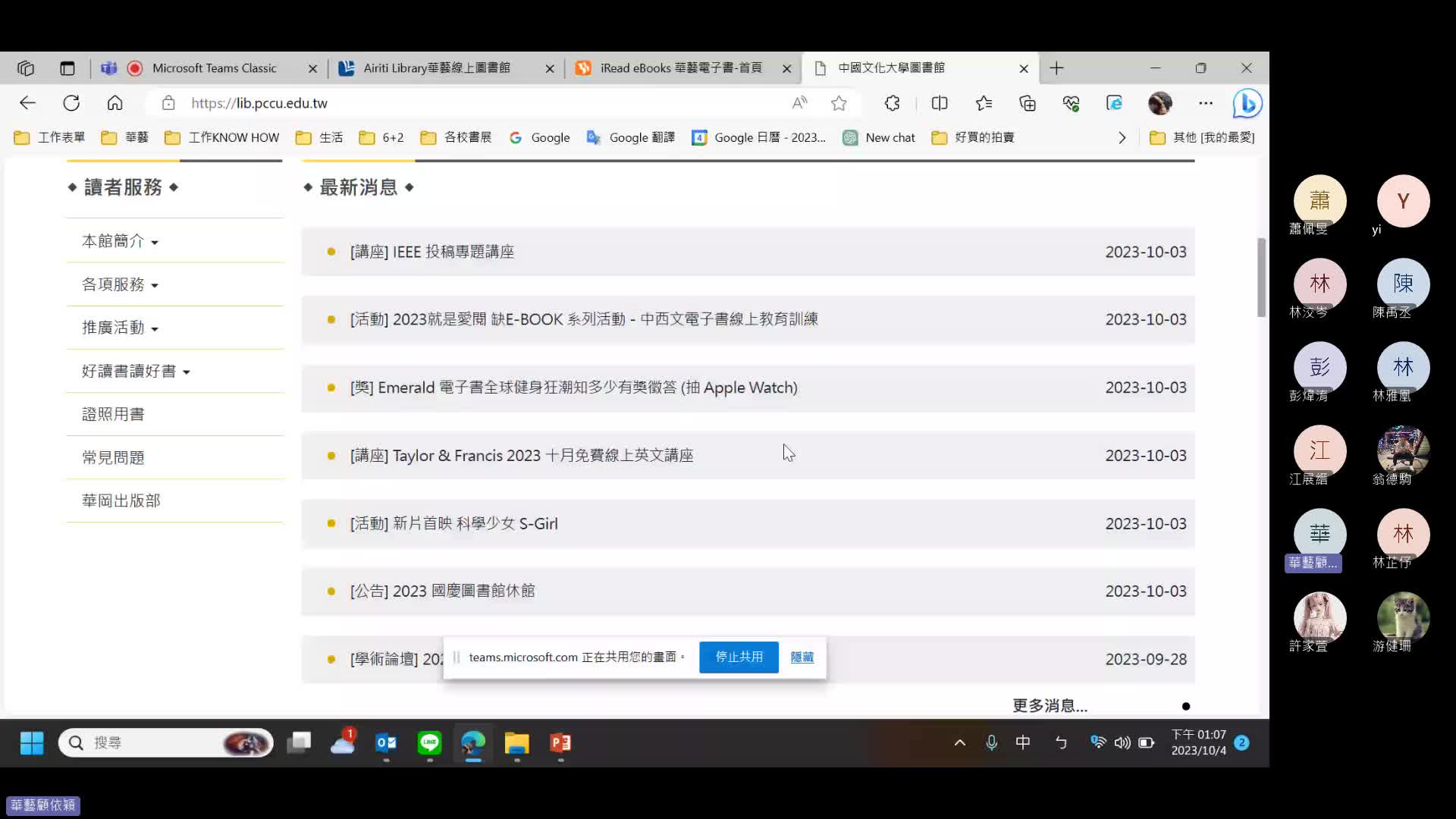The image size is (1456, 819).
Task: Open the 工作KNOW HOW bookmark folder
Action: click(x=222, y=138)
